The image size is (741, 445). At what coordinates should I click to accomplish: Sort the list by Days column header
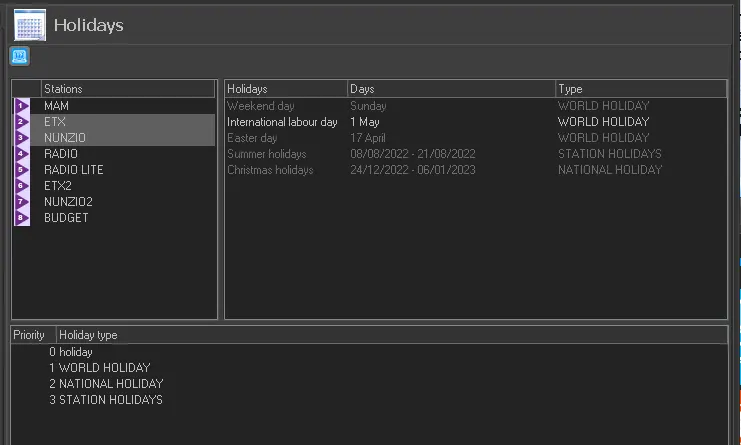tap(450, 89)
